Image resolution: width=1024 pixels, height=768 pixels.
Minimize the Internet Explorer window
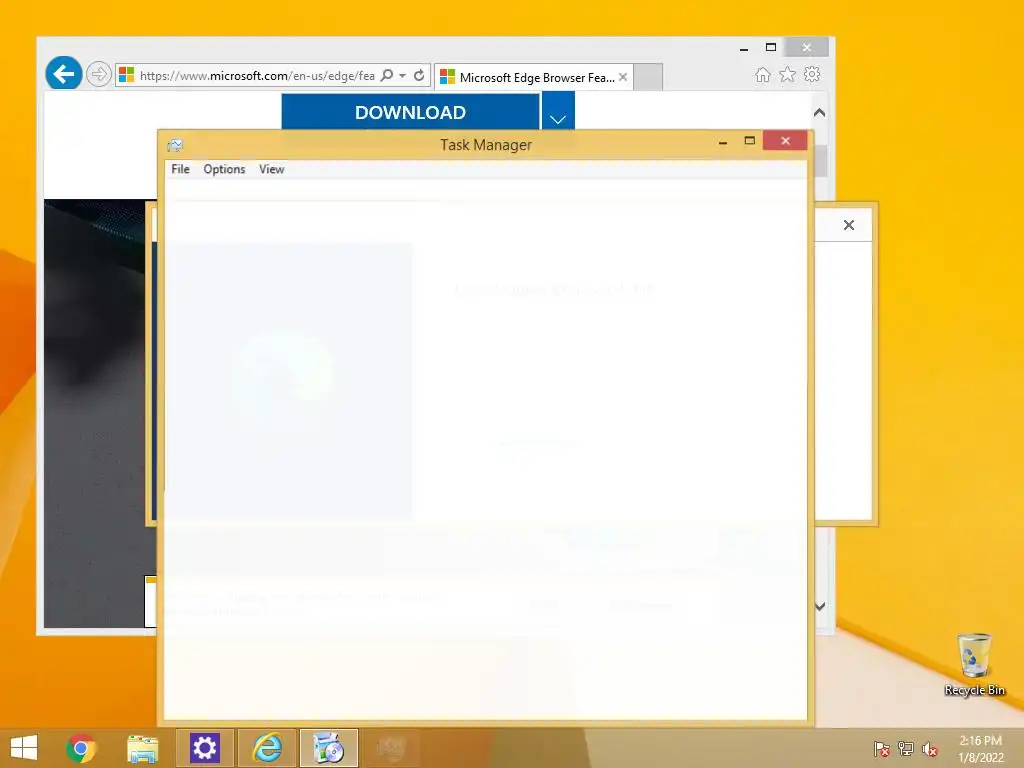tap(744, 48)
